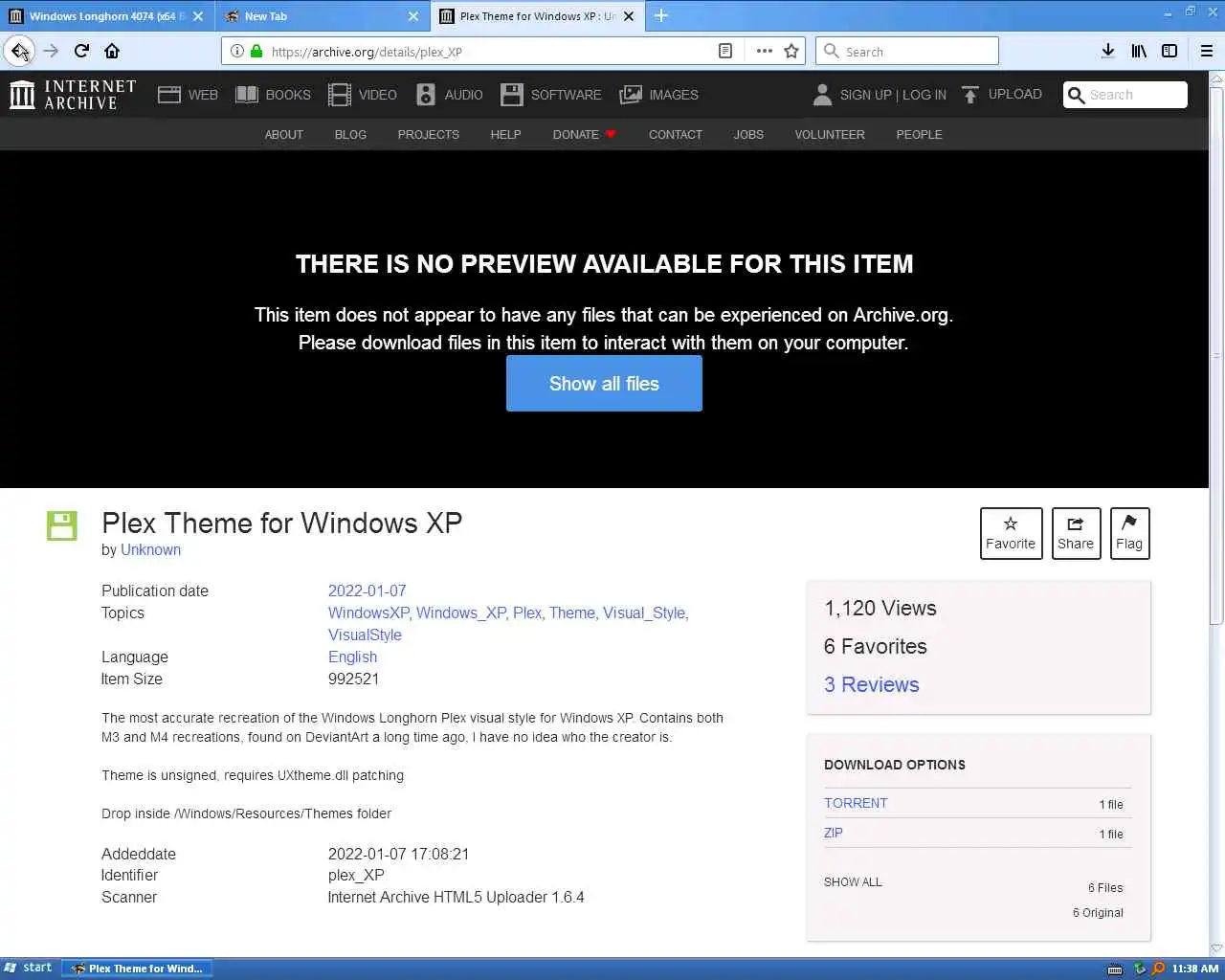Flag this item
This screenshot has height=980, width=1225.
click(1129, 533)
